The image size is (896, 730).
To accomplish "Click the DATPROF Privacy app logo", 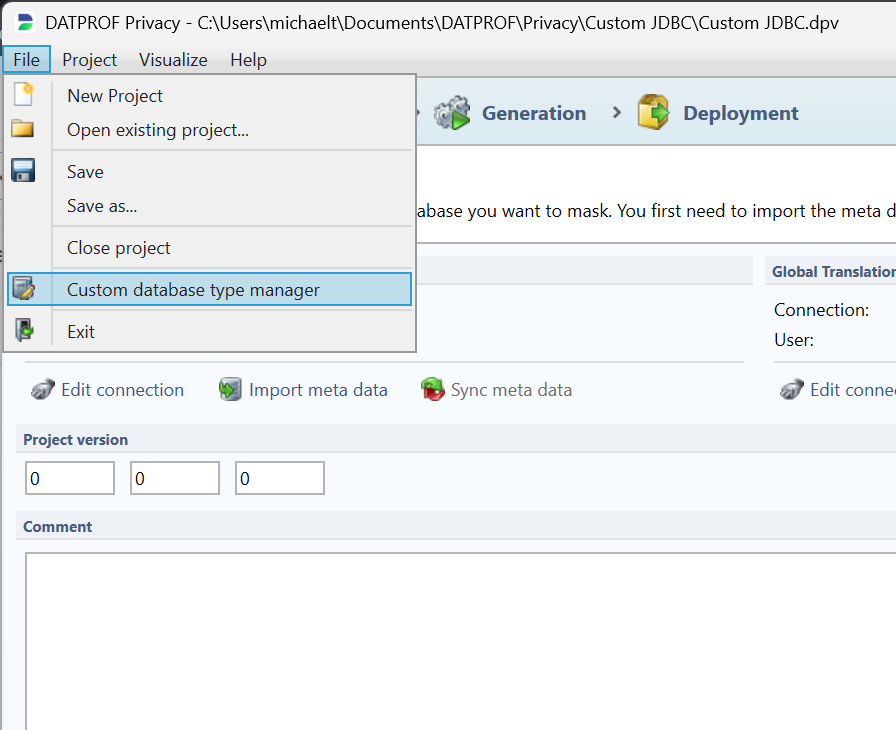I will click(x=25, y=22).
